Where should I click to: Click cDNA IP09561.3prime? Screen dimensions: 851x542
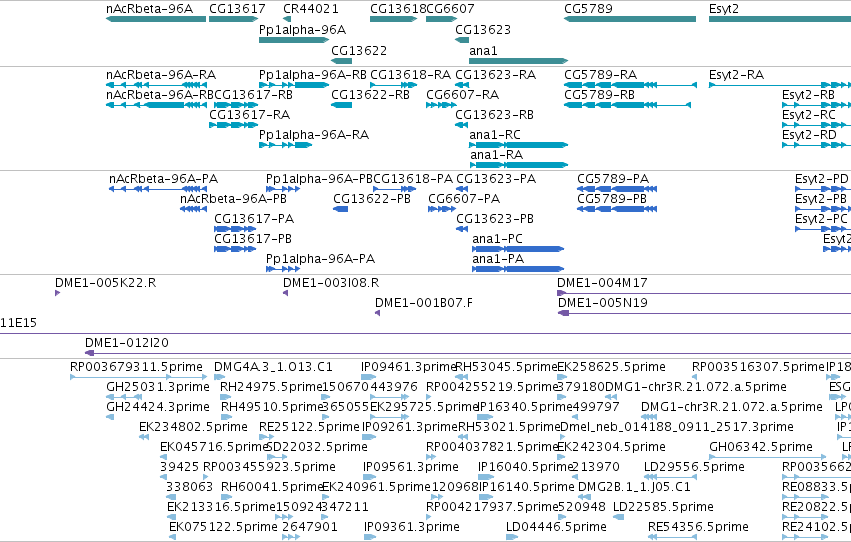pos(369,477)
